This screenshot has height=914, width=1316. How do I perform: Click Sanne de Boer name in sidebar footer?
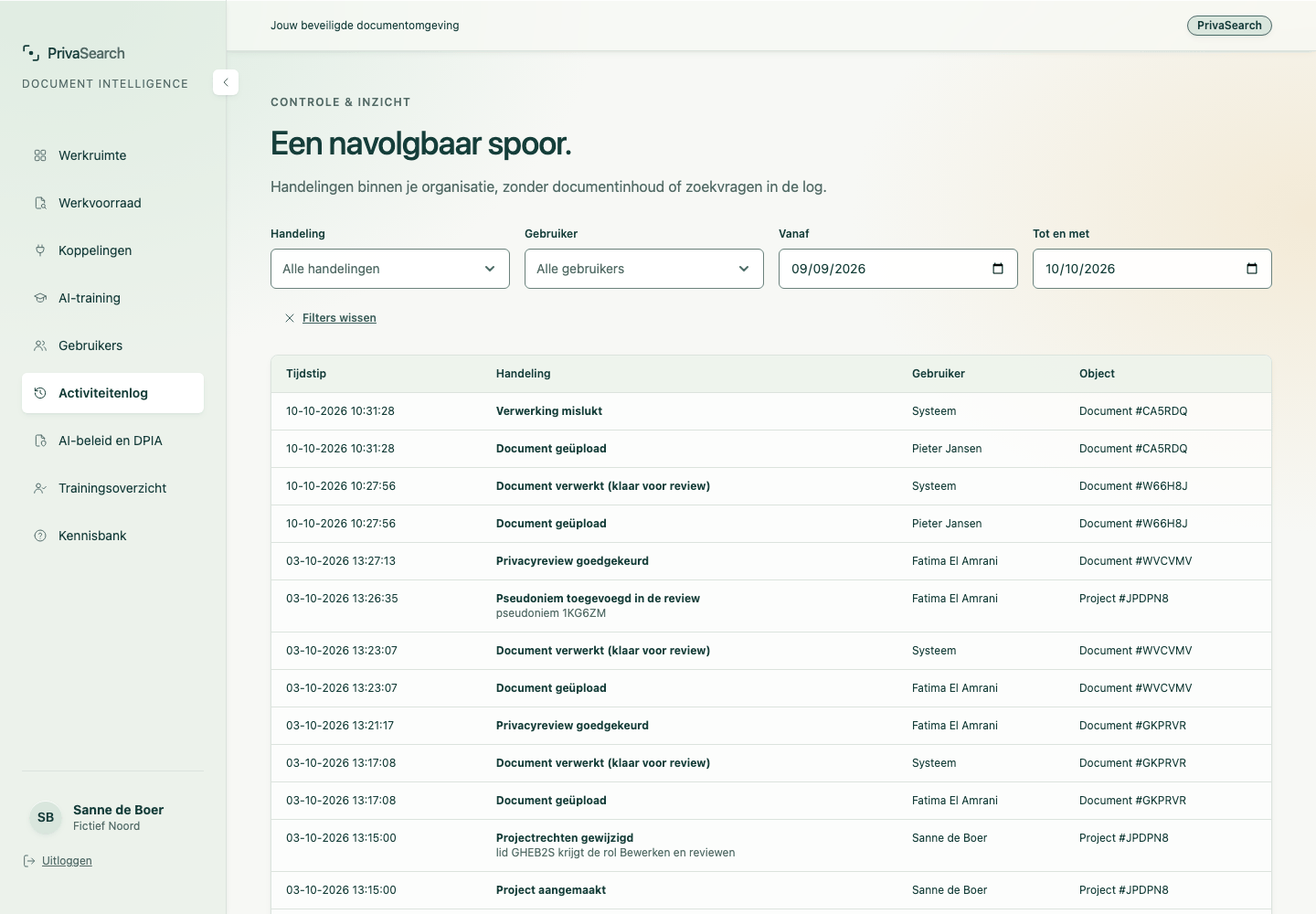[119, 810]
